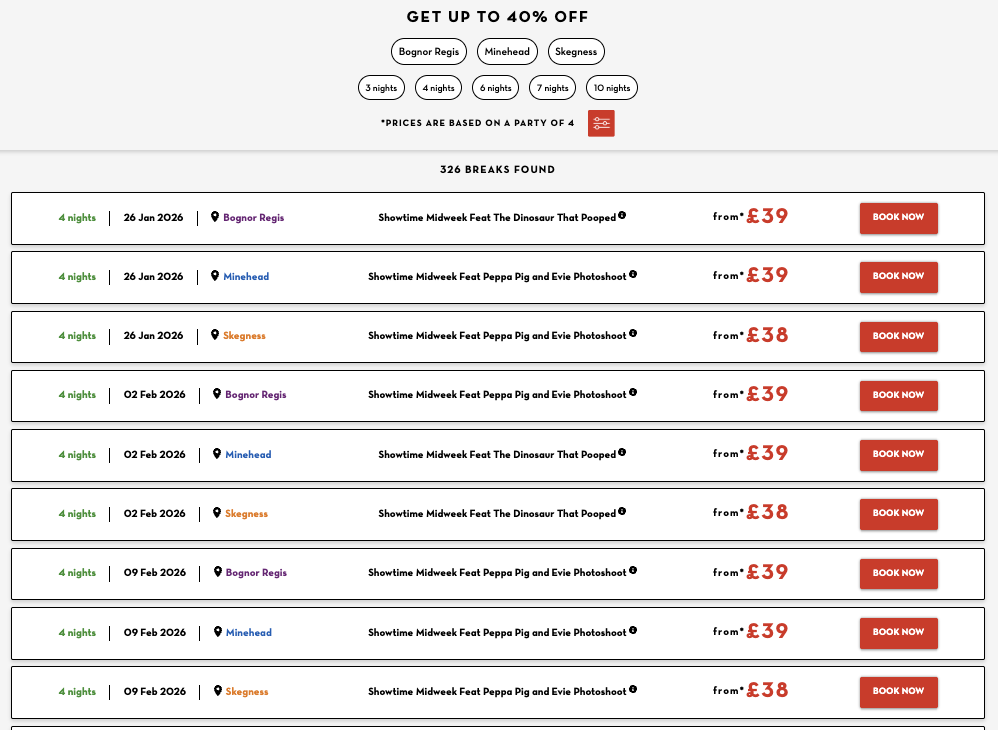Open Minehead location link for 02 Feb
The image size is (998, 730).
[x=248, y=455]
